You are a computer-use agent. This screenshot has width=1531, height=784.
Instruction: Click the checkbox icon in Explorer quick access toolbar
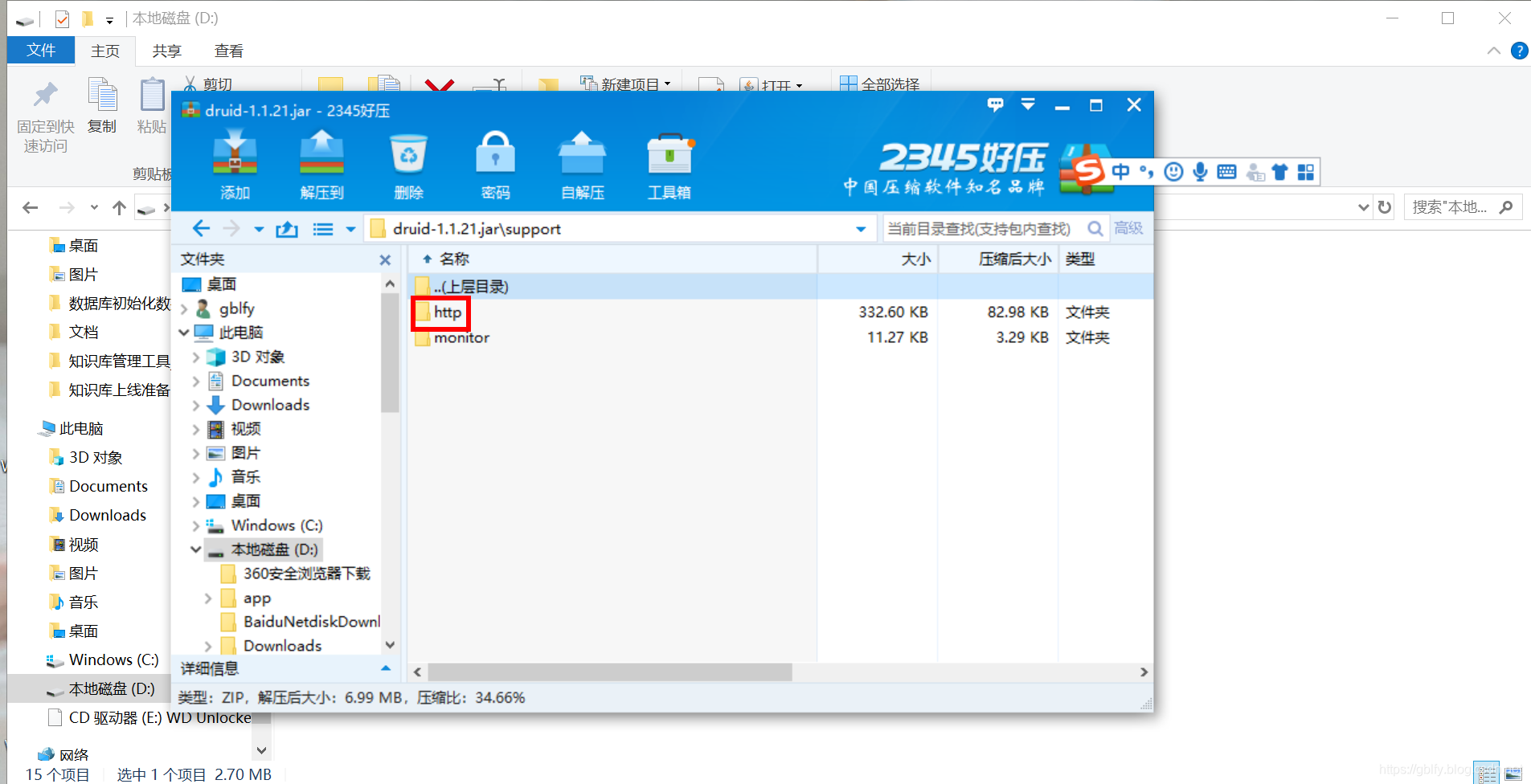(x=61, y=18)
